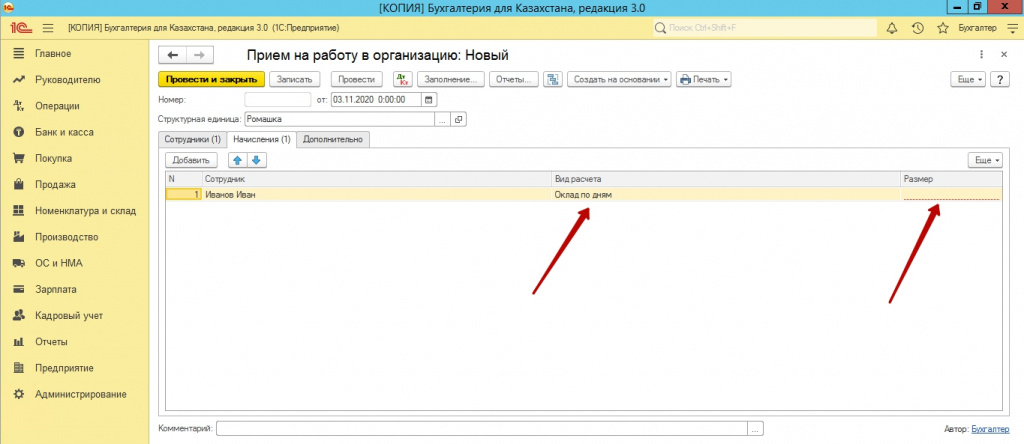
Task: Select cell Иванов Иван
Action: pyautogui.click(x=377, y=195)
